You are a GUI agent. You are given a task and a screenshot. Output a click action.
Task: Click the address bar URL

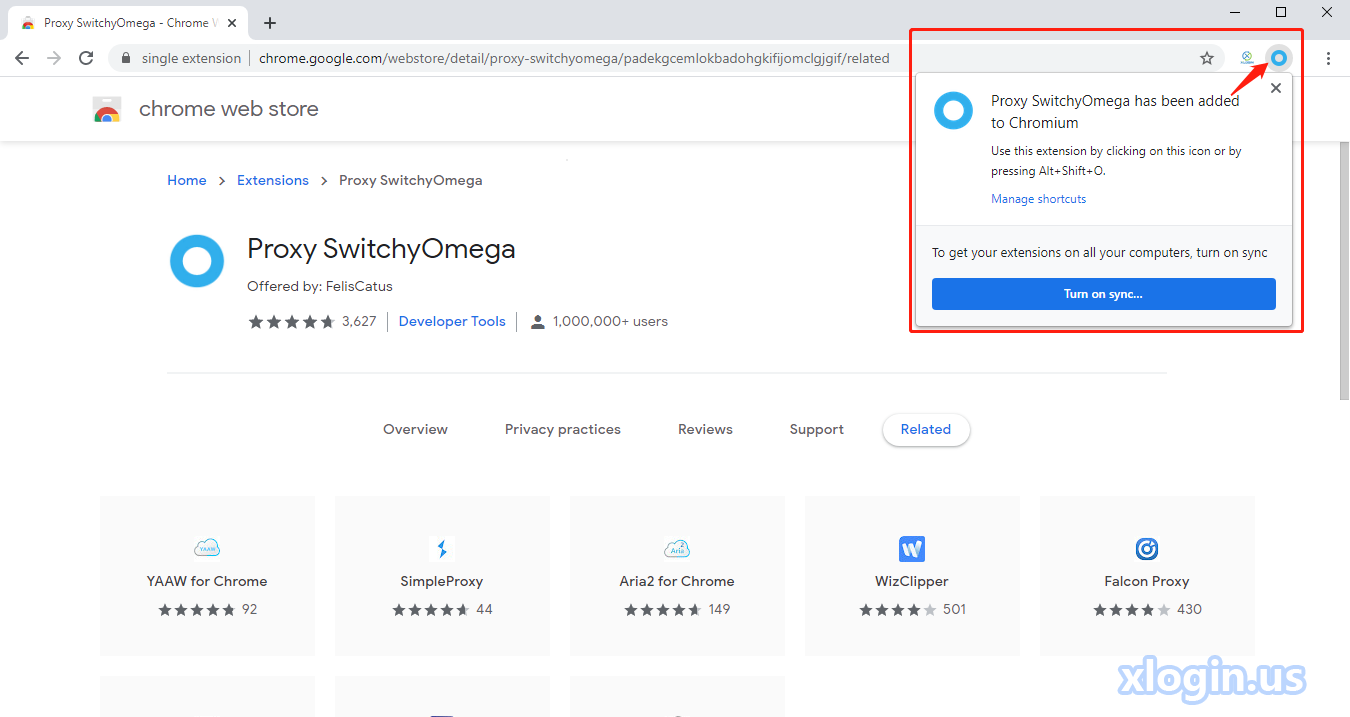pos(574,58)
